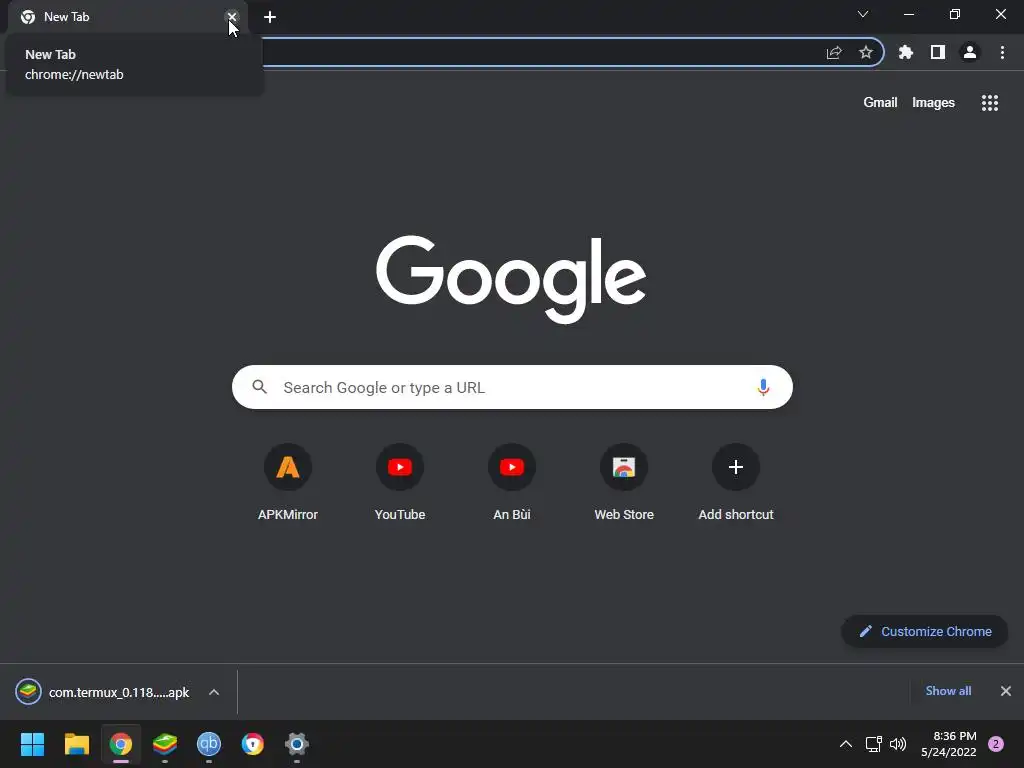Open the downloaded com.termux apk file
Image resolution: width=1024 pixels, height=768 pixels.
coord(103,692)
